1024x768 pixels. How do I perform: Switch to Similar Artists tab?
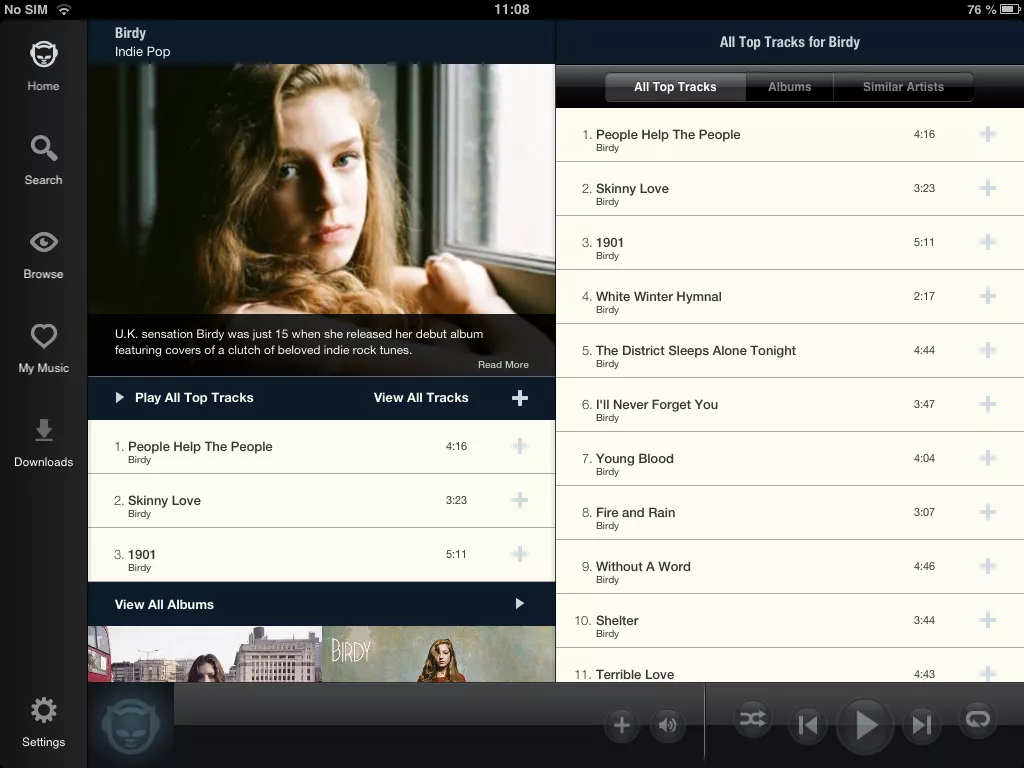point(903,87)
